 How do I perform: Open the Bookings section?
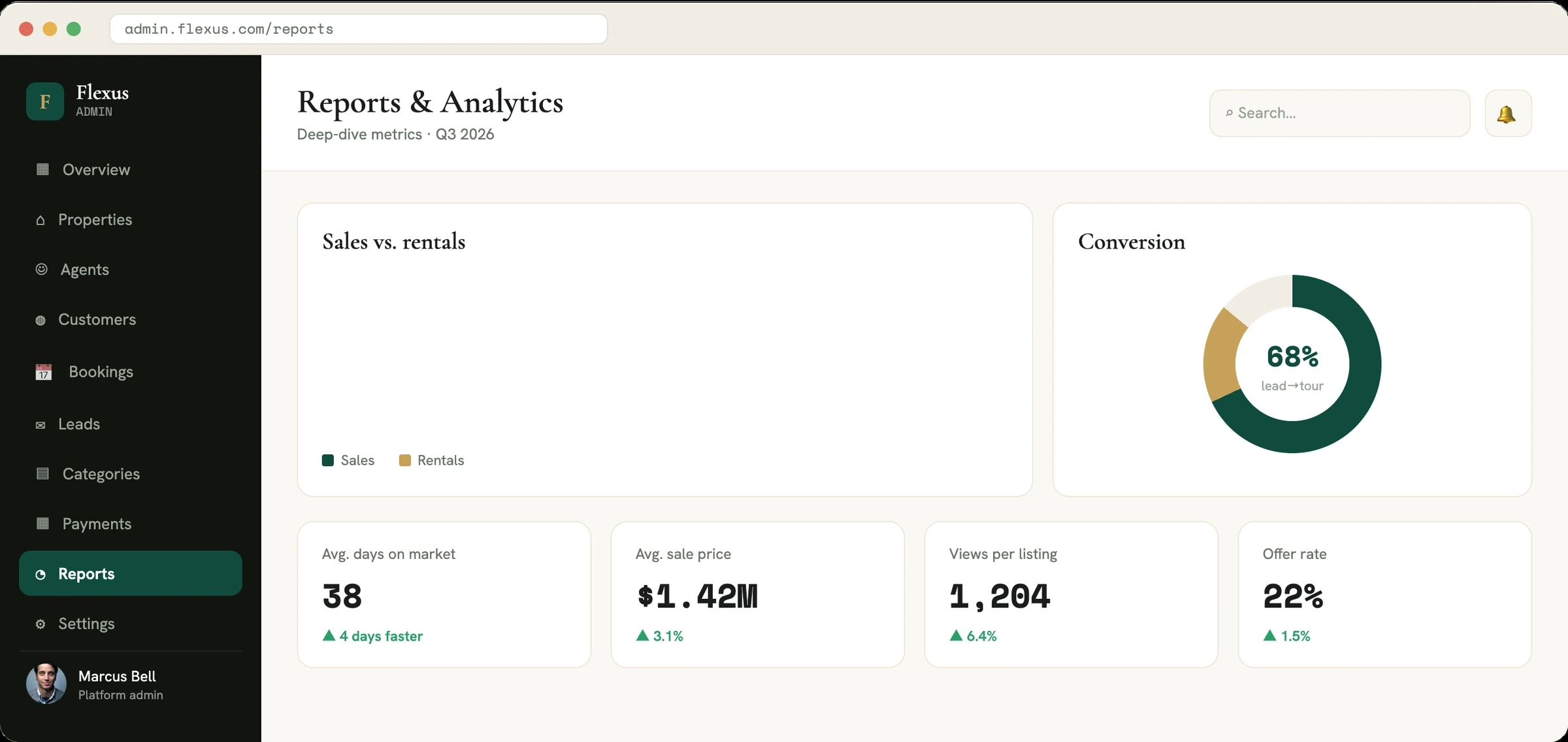click(x=131, y=372)
